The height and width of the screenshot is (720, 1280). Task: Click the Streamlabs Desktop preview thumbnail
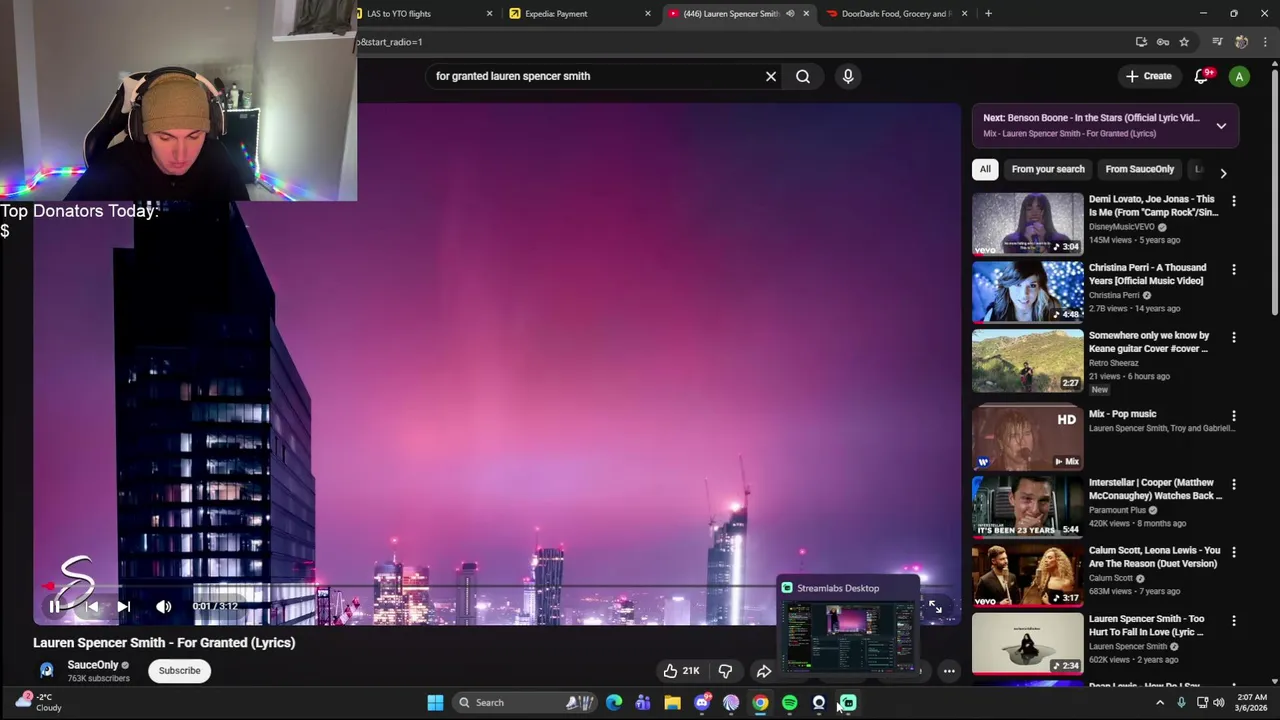point(849,636)
